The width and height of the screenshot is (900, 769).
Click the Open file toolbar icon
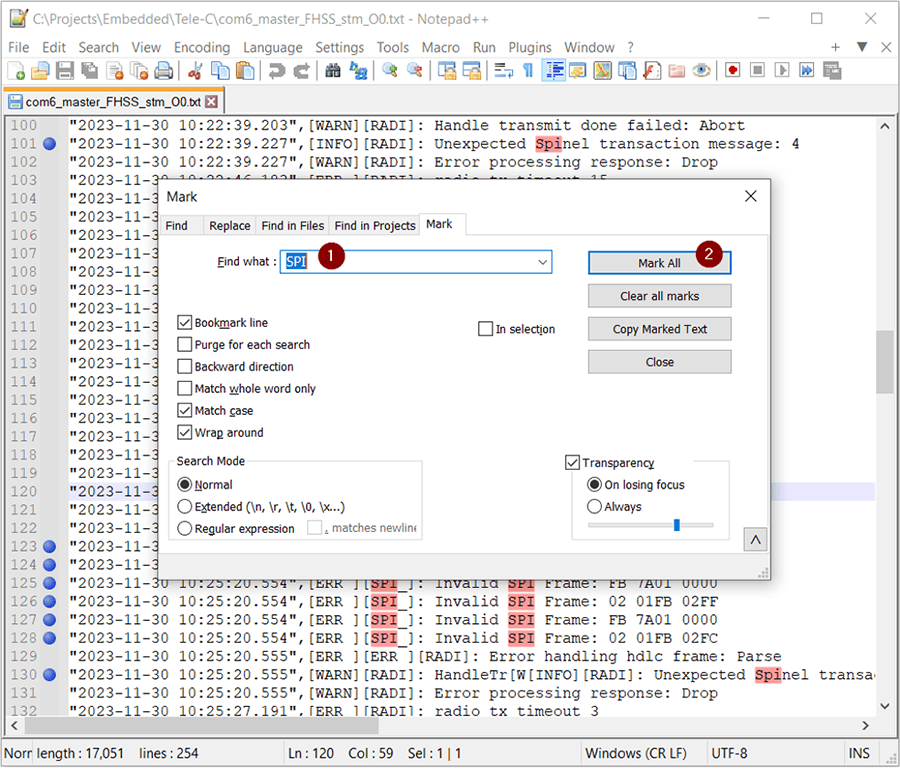[40, 71]
